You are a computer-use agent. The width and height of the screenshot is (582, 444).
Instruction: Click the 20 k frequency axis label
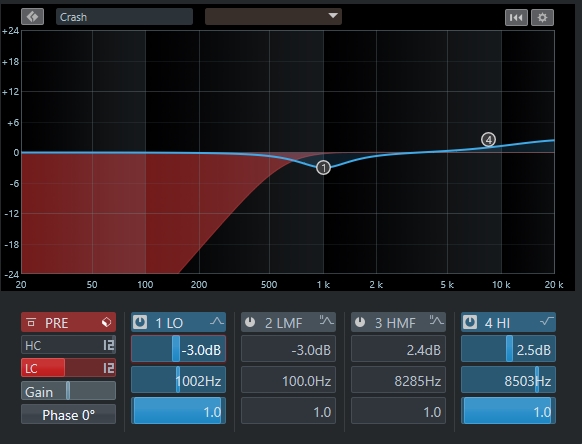pyautogui.click(x=554, y=285)
